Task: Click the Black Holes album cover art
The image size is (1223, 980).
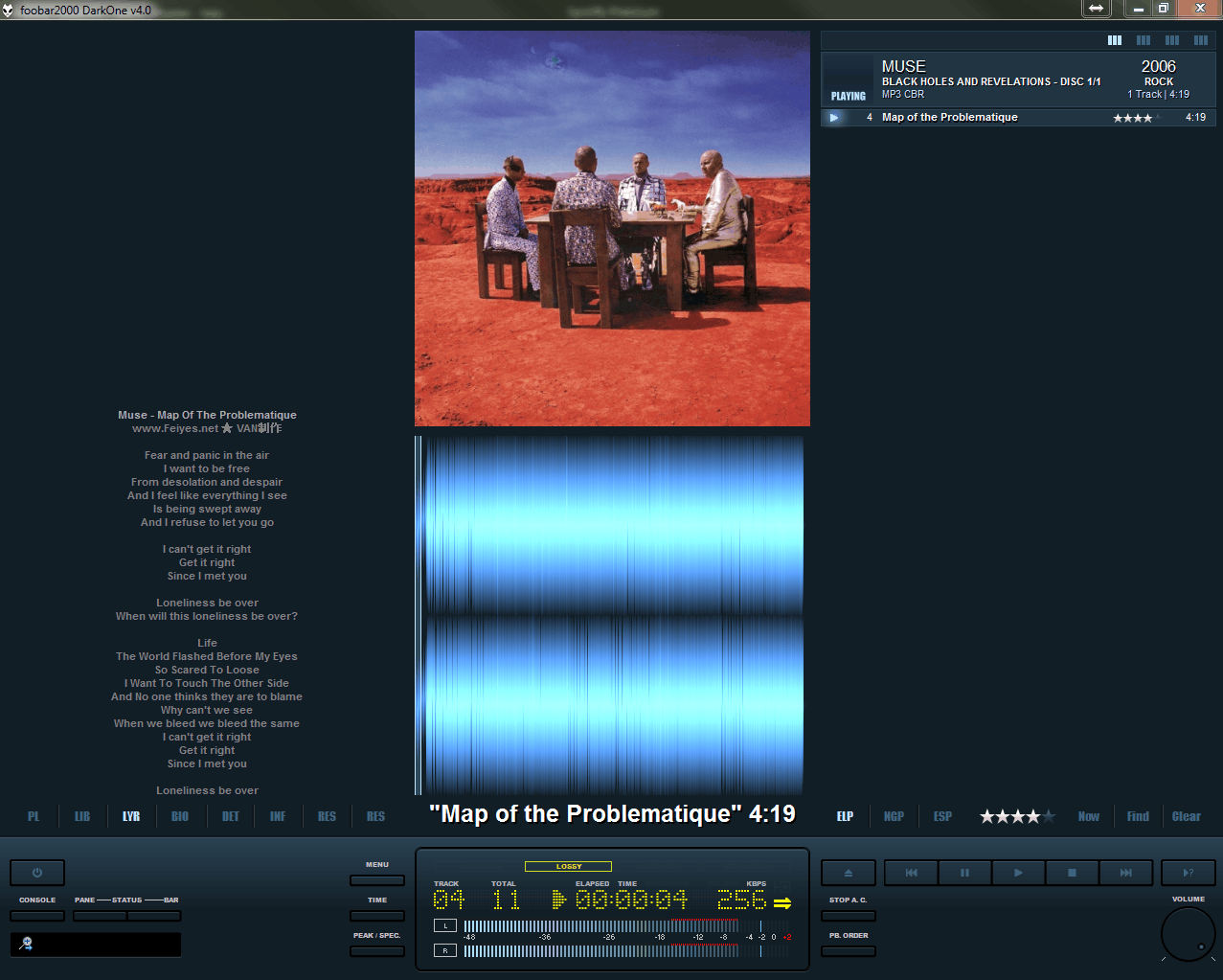Action: tap(612, 228)
